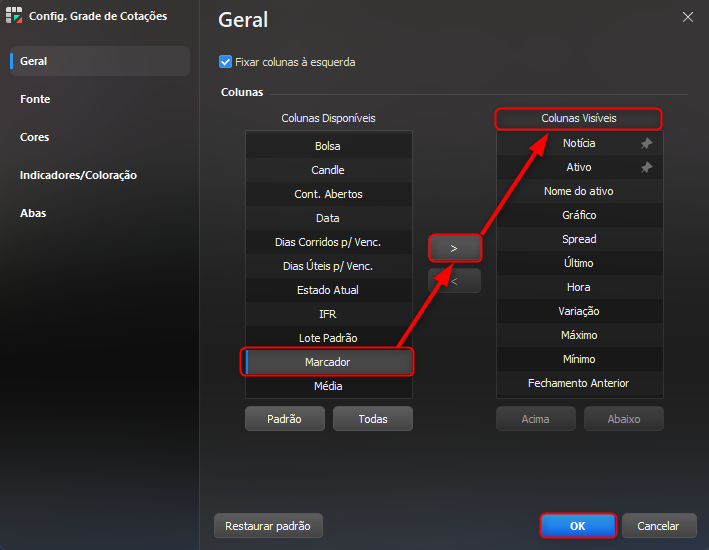This screenshot has width=709, height=550.
Task: Open the Geral settings section
Action: click(100, 61)
